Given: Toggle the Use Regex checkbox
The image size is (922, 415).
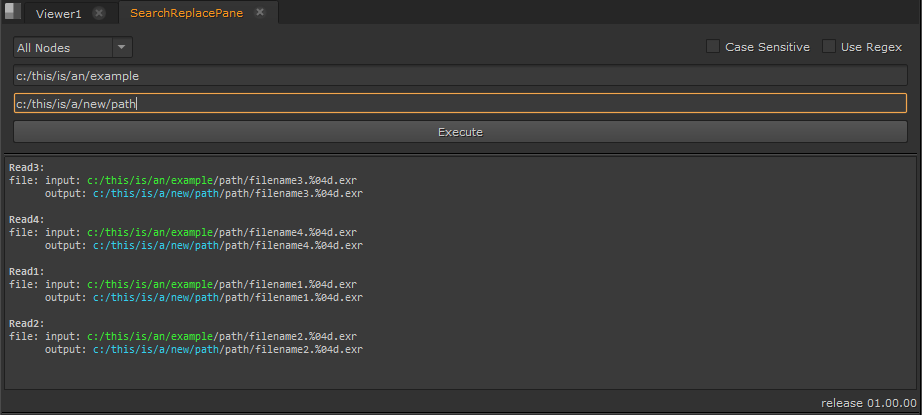Looking at the screenshot, I should pyautogui.click(x=829, y=47).
